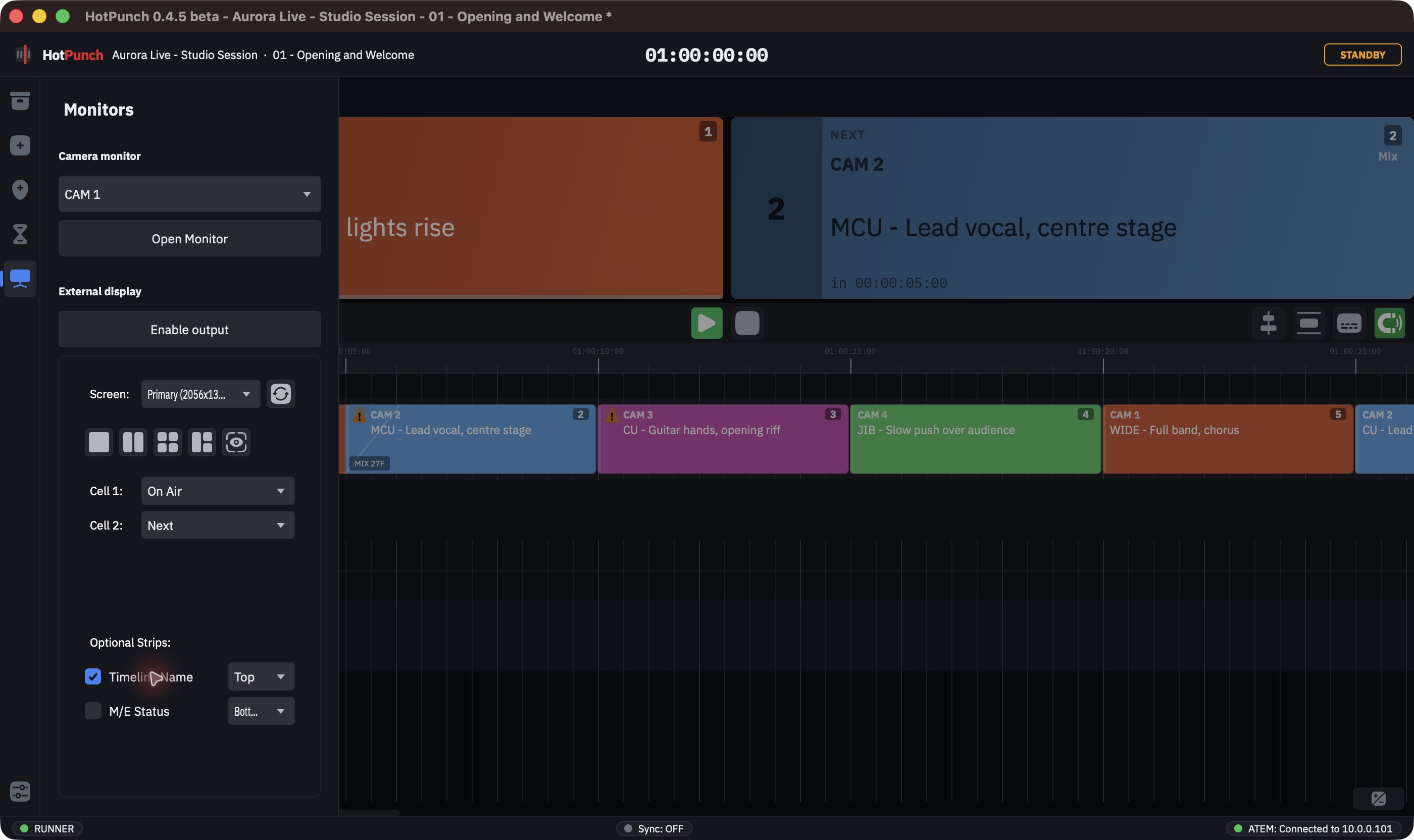
Task: Click the diagonal plus-minus icon at timeline corner
Action: tap(1378, 799)
